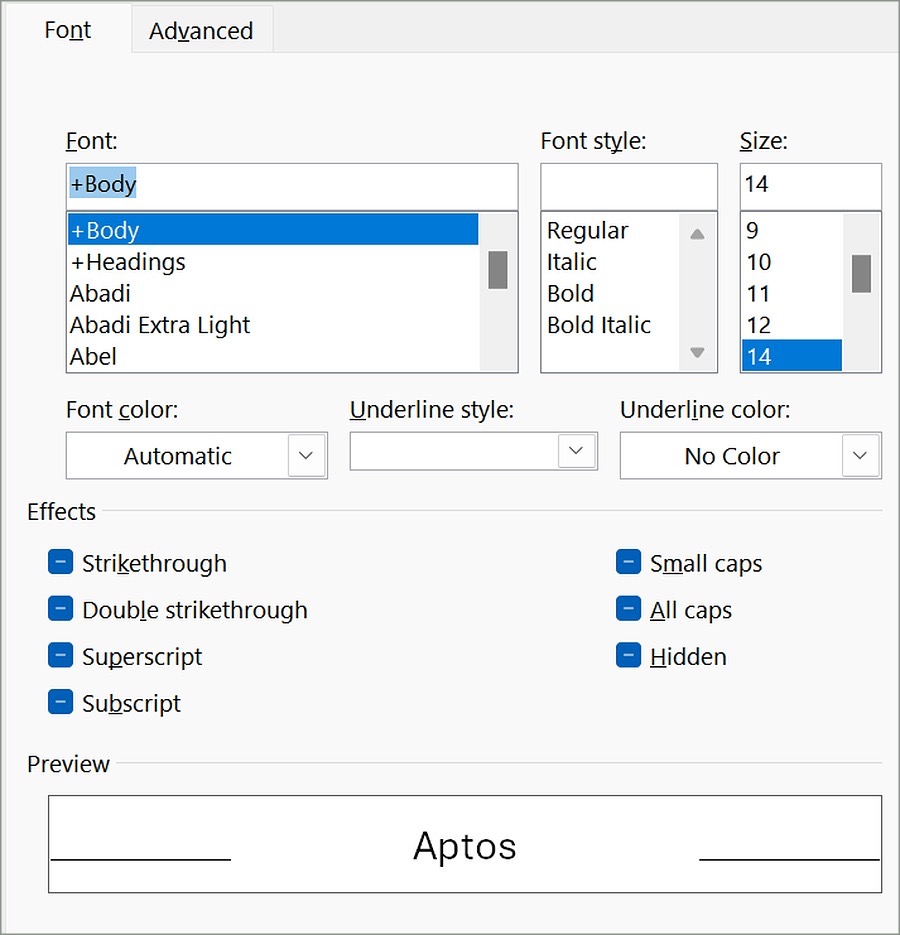The width and height of the screenshot is (900, 935).
Task: Expand the Underline style dropdown
Action: [576, 451]
